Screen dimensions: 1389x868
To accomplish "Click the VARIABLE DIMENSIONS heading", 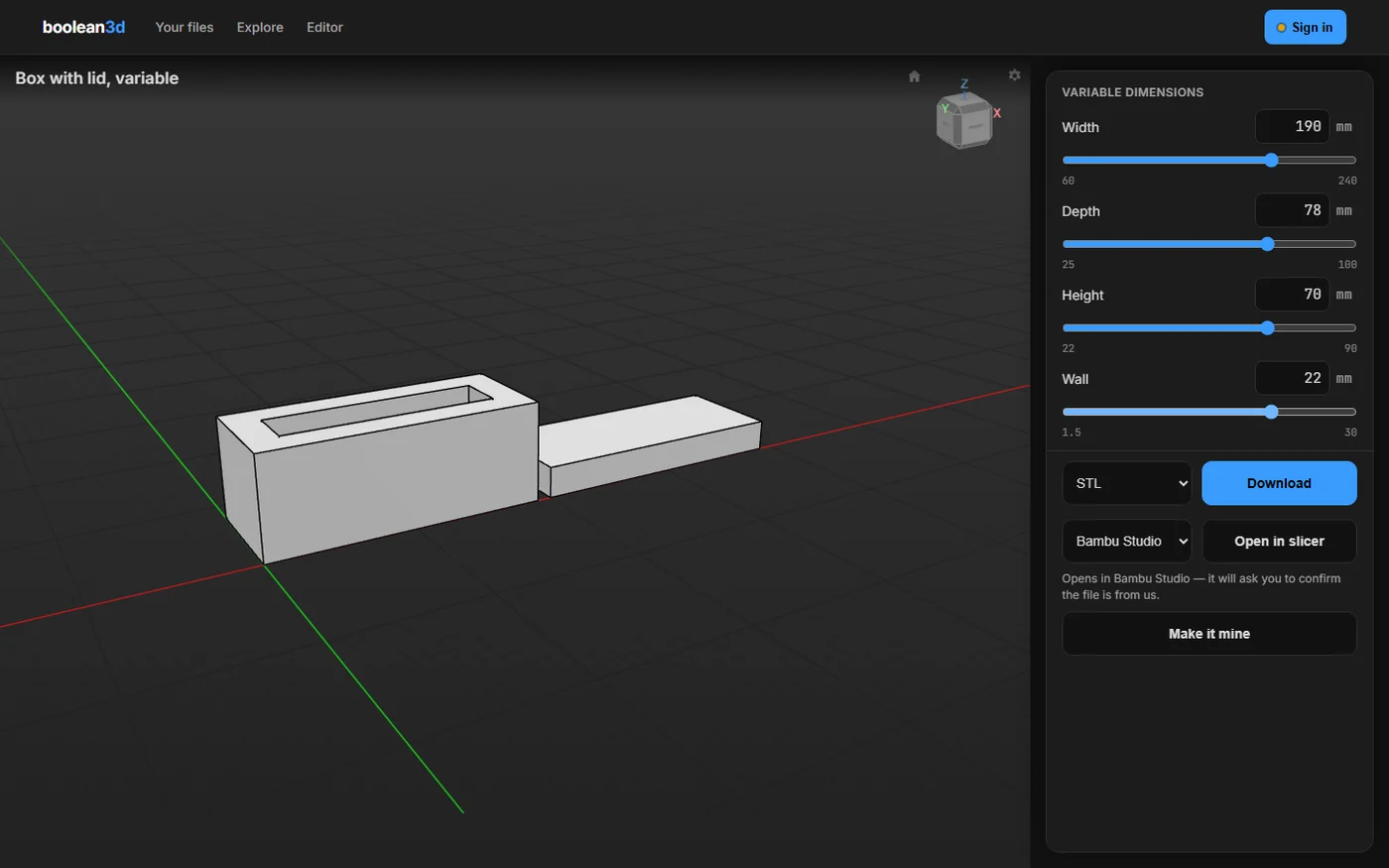I will point(1132,92).
